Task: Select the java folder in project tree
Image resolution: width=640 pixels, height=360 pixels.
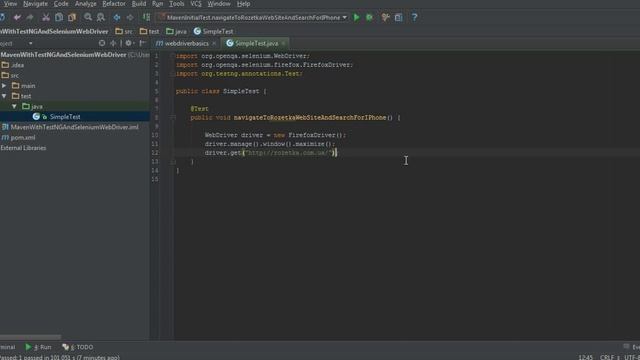Action: pyautogui.click(x=32, y=107)
